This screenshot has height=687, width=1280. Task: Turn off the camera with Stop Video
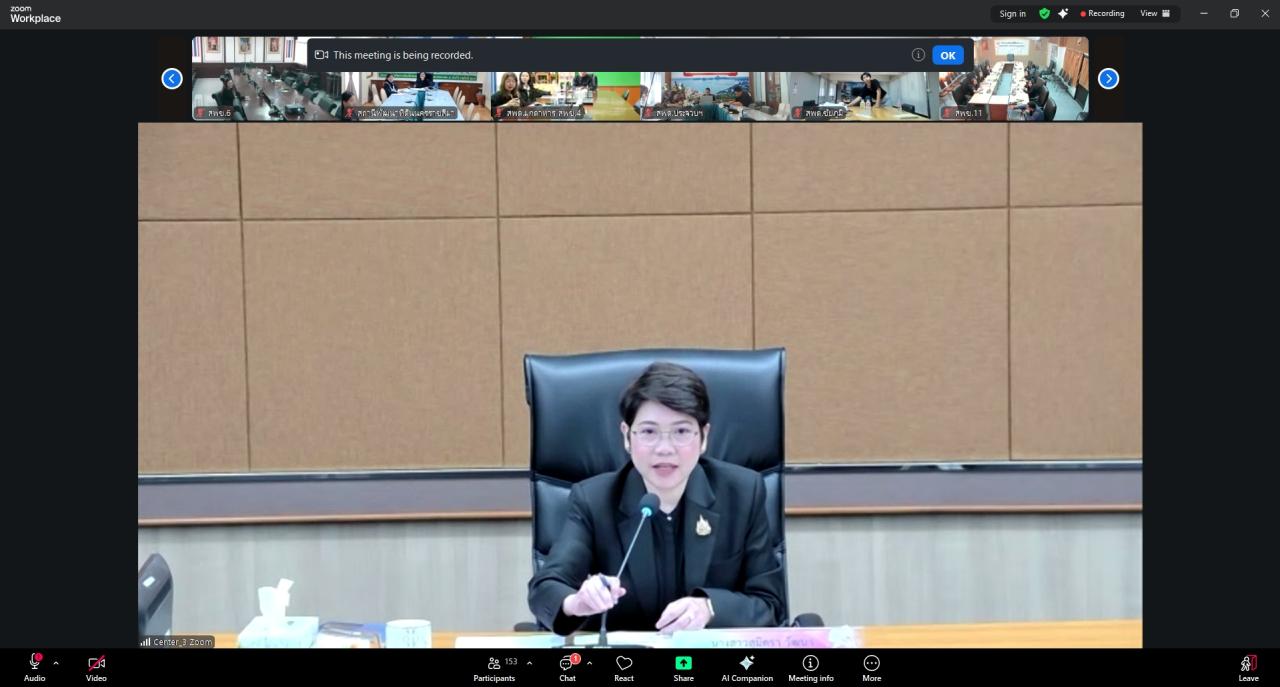click(x=96, y=663)
